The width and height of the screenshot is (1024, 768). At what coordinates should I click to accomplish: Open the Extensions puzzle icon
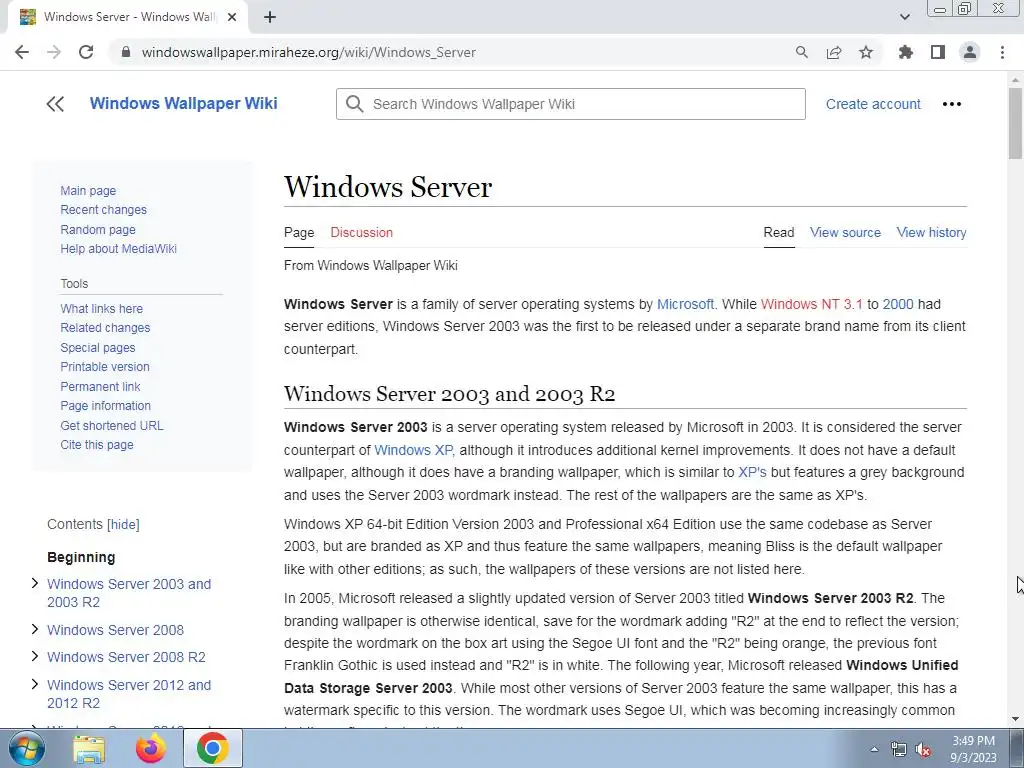pyautogui.click(x=905, y=52)
